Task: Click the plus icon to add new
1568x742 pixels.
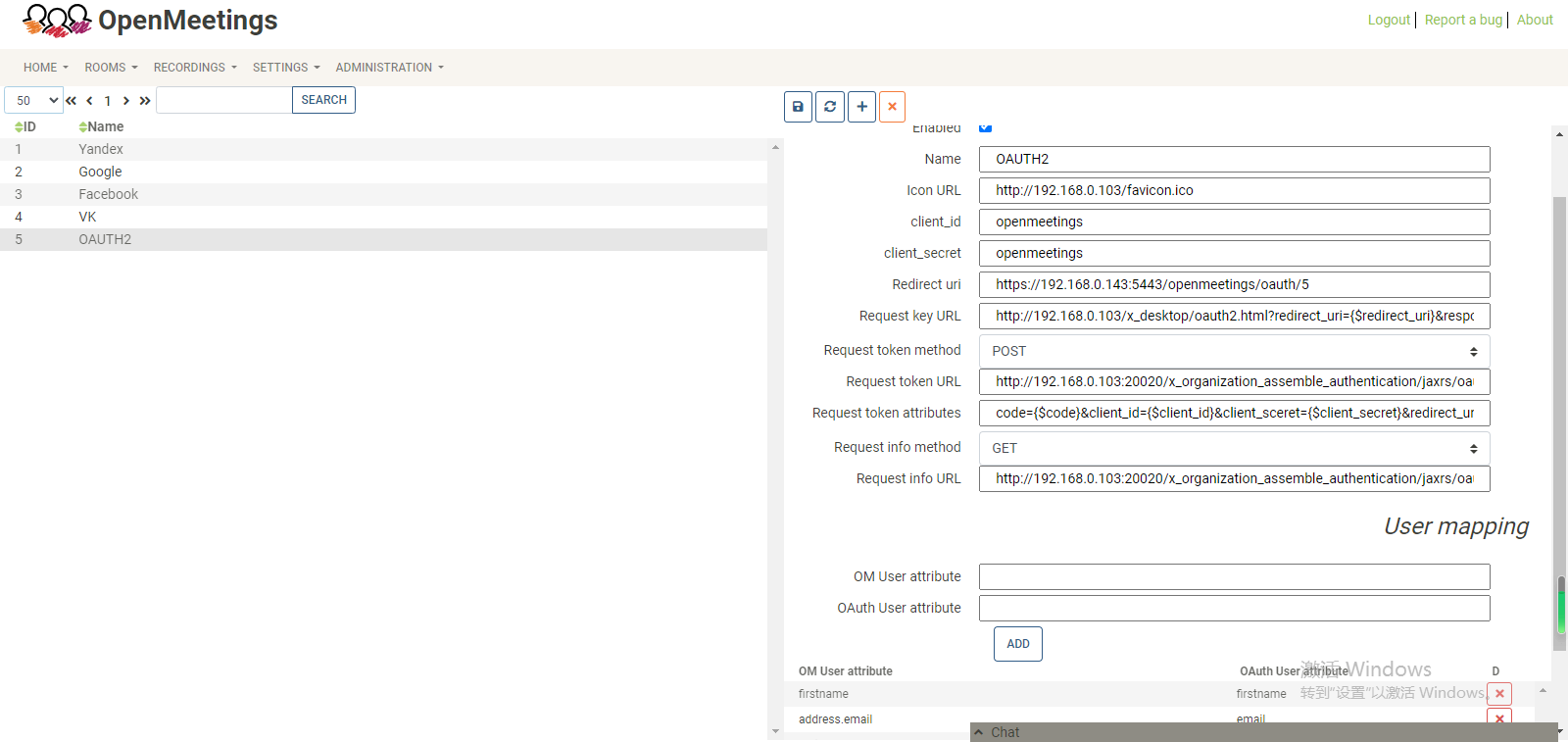Action: coord(861,107)
